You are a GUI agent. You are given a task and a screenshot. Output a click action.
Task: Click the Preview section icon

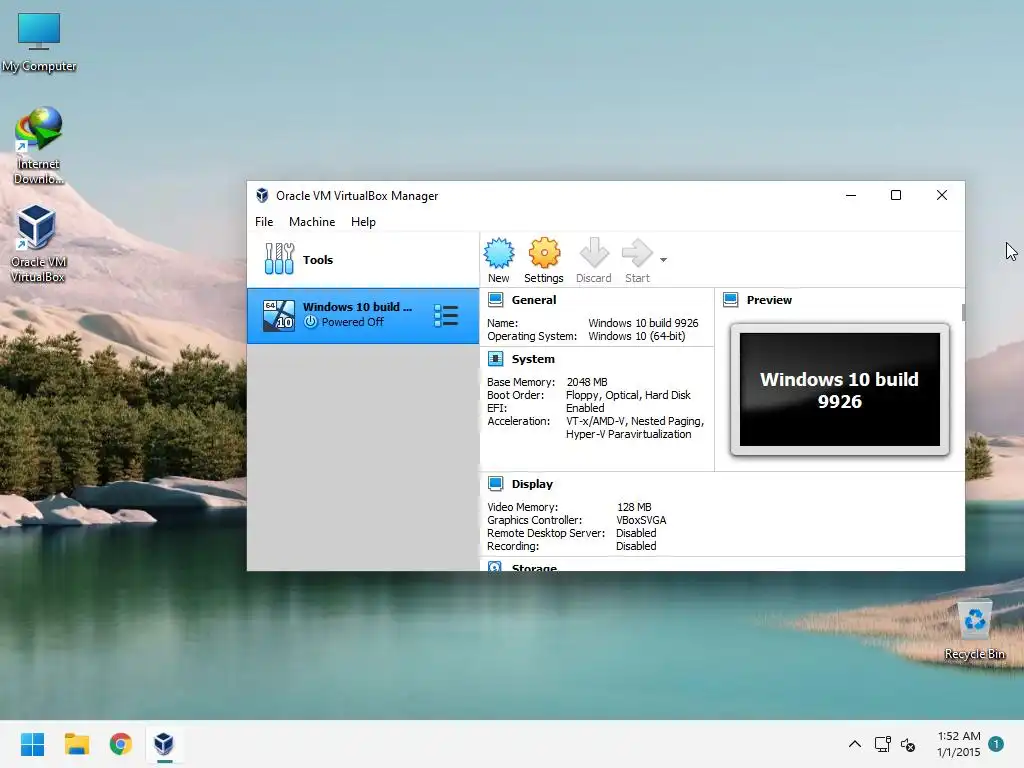pos(731,300)
